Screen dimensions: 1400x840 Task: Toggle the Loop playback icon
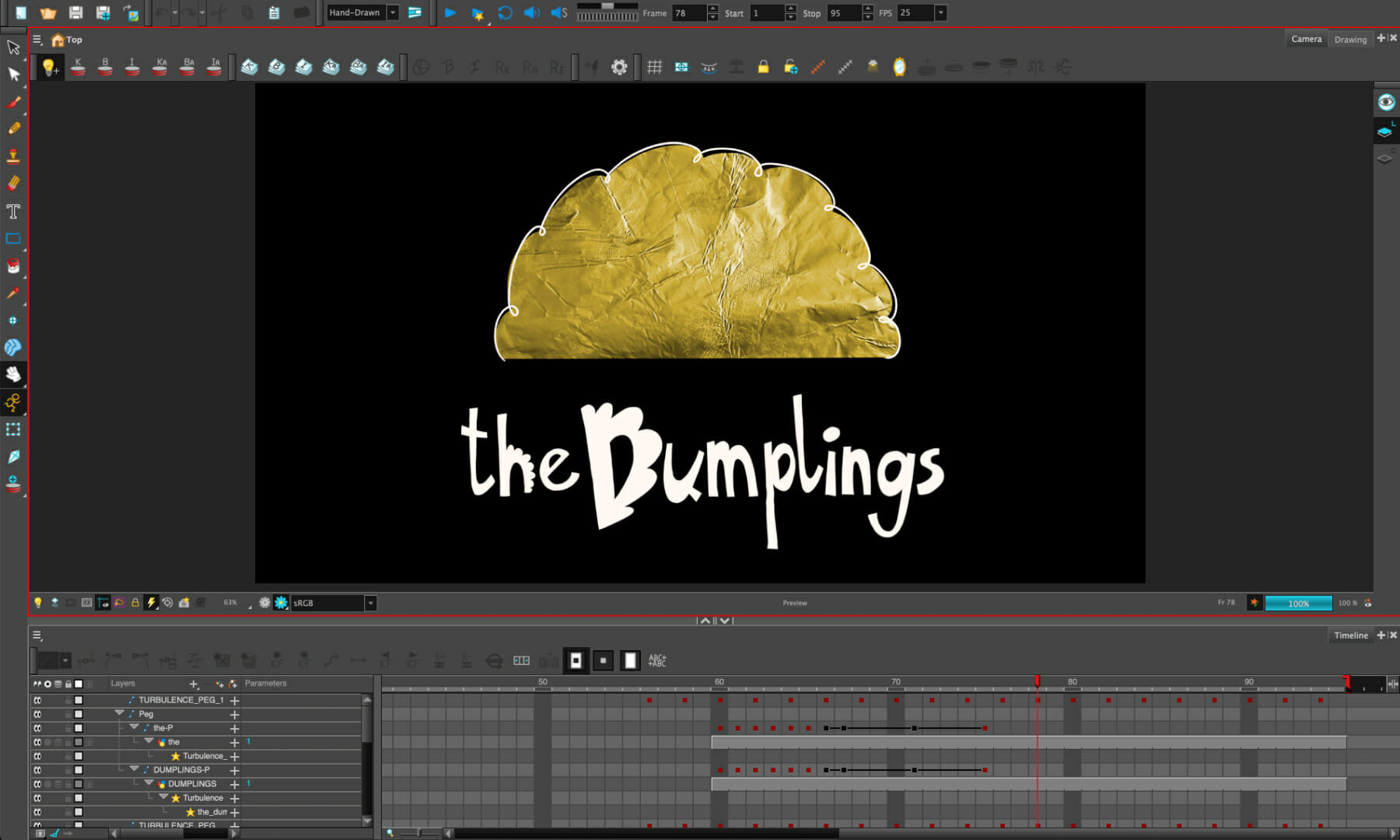(x=505, y=12)
